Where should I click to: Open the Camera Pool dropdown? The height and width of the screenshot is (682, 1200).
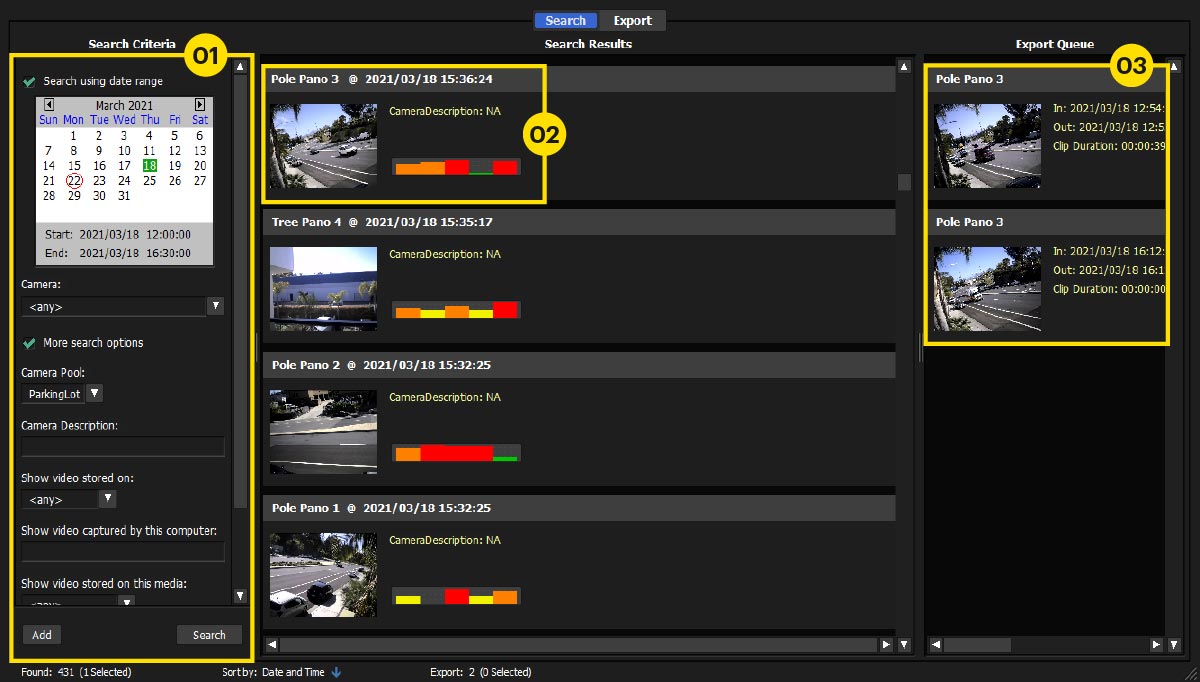(x=95, y=394)
